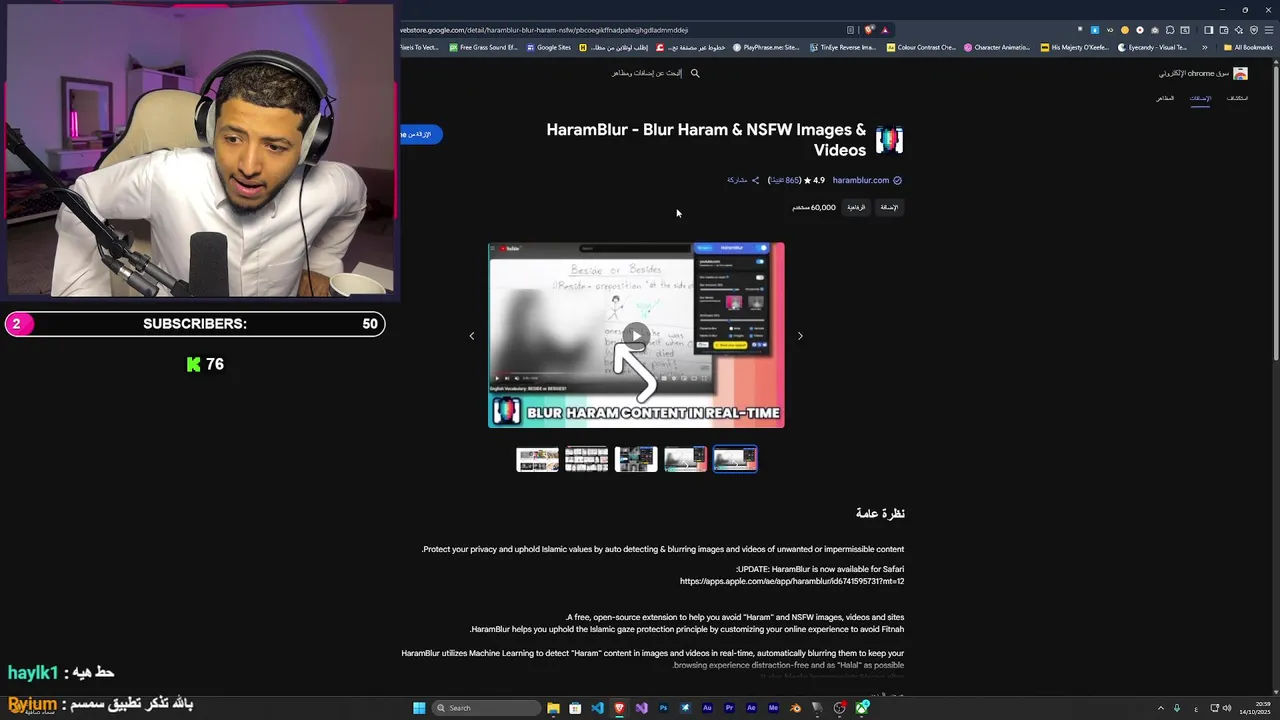
Task: Click the HaramBlur extension logo icon
Action: [x=889, y=140]
